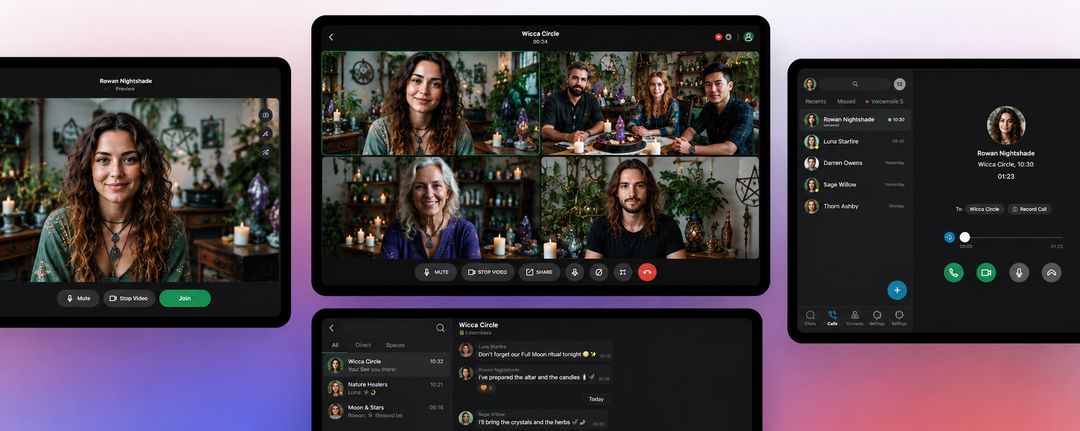Image resolution: width=1080 pixels, height=431 pixels.
Task: Click gray microphone button in call details
Action: pos(1019,273)
